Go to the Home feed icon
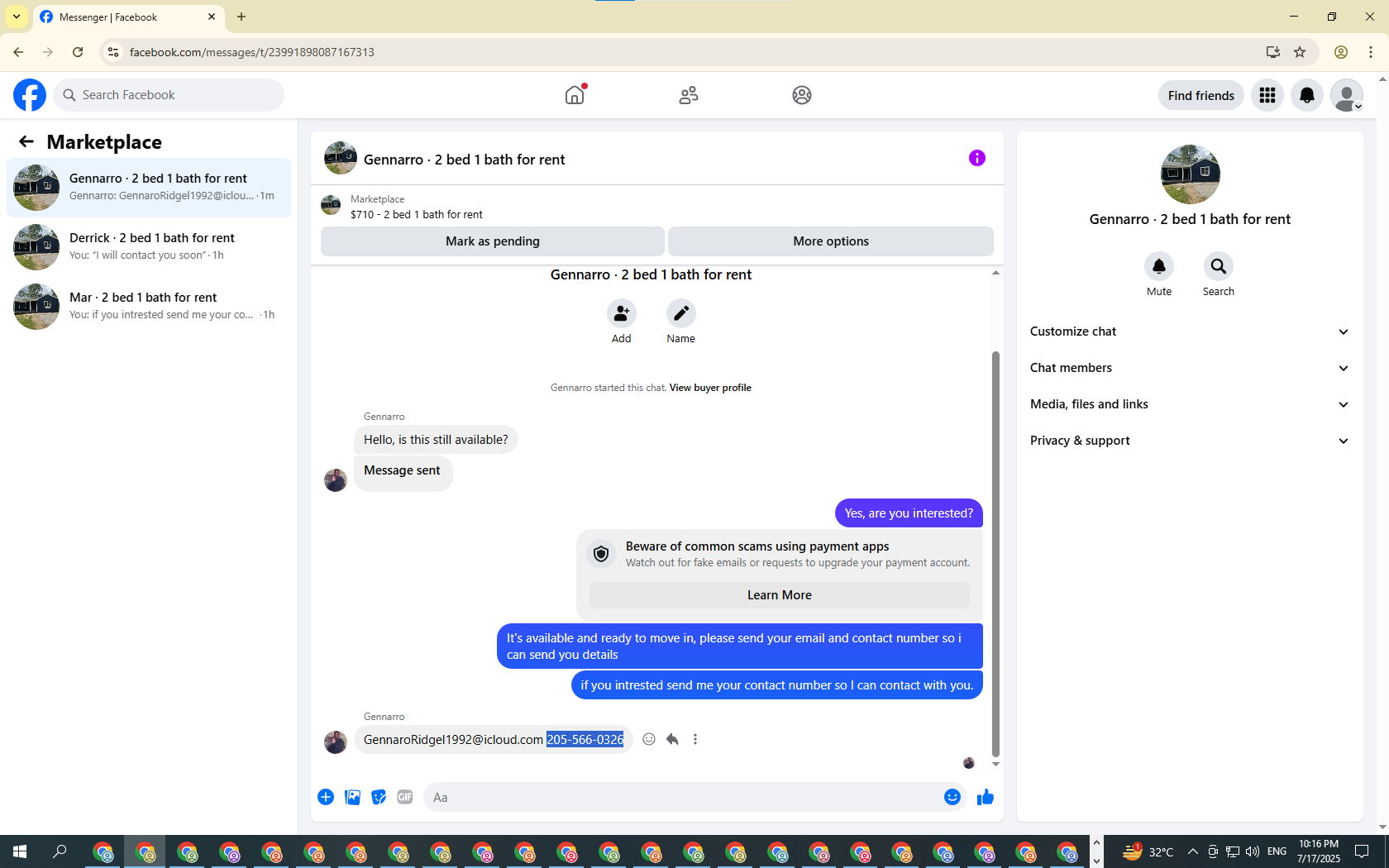This screenshot has width=1389, height=868. point(575,95)
